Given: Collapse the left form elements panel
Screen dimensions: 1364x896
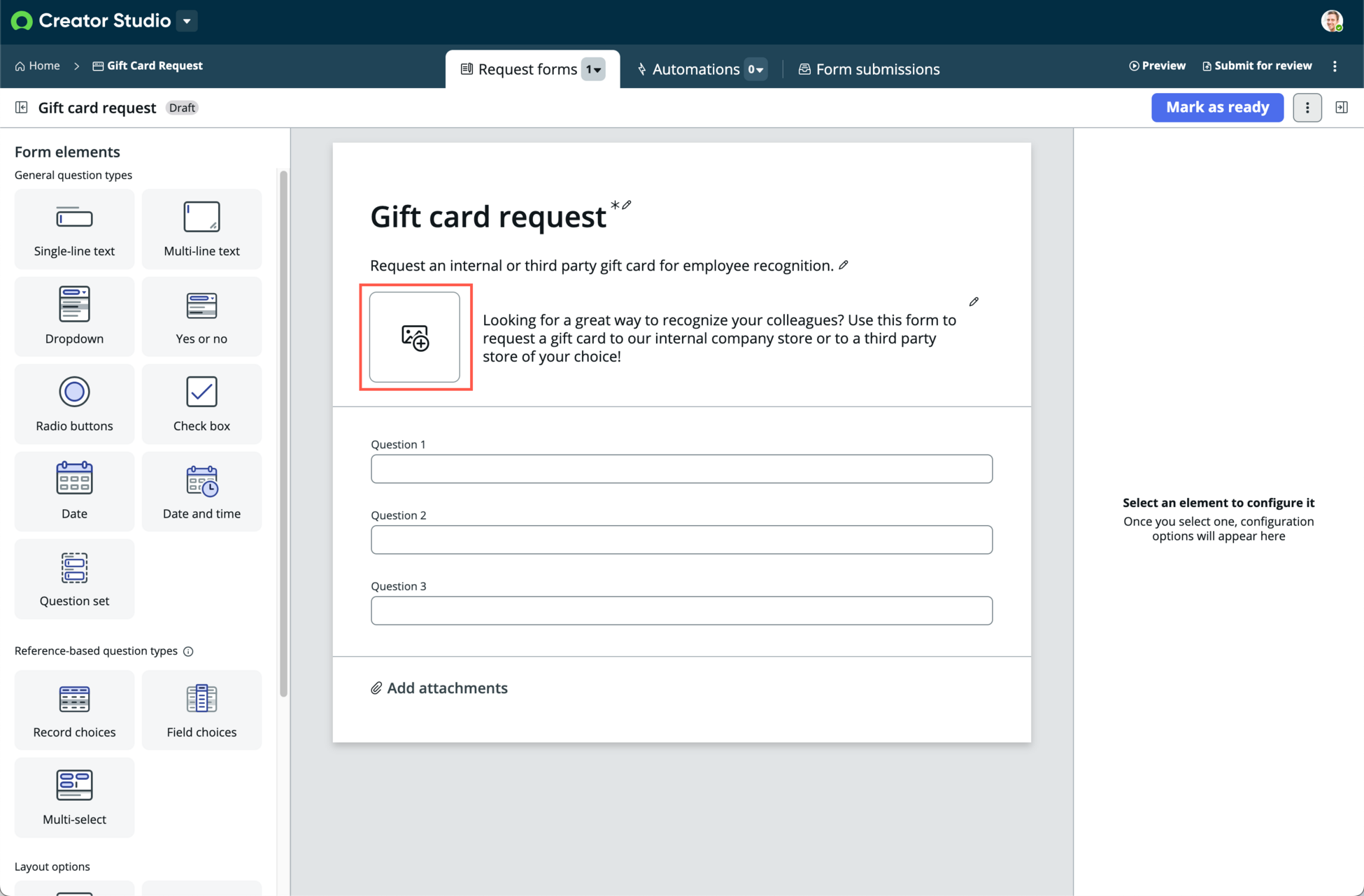Looking at the screenshot, I should click(x=22, y=107).
